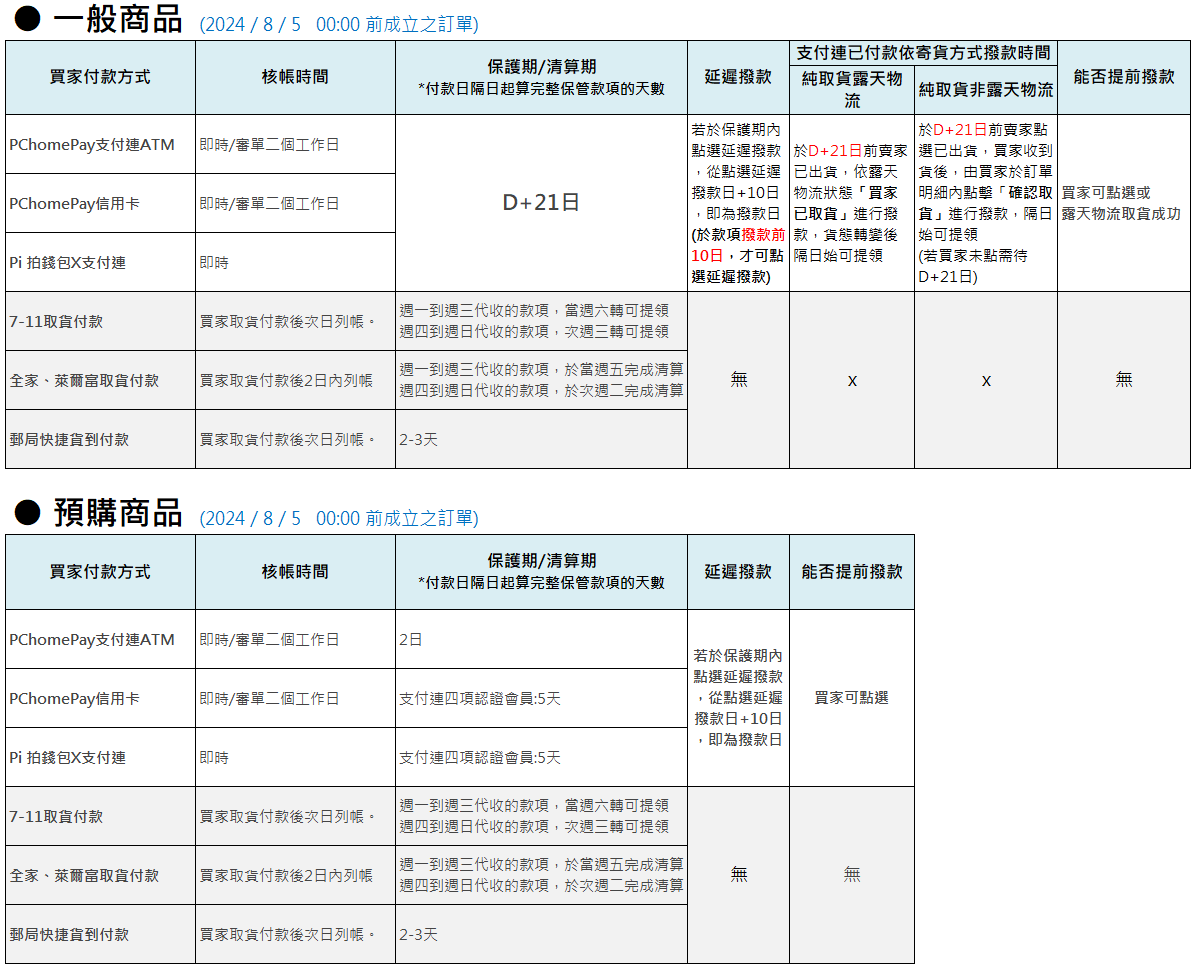Click the bullet icon beside 預購商品
Image resolution: width=1194 pixels, height=968 pixels.
coord(26,514)
